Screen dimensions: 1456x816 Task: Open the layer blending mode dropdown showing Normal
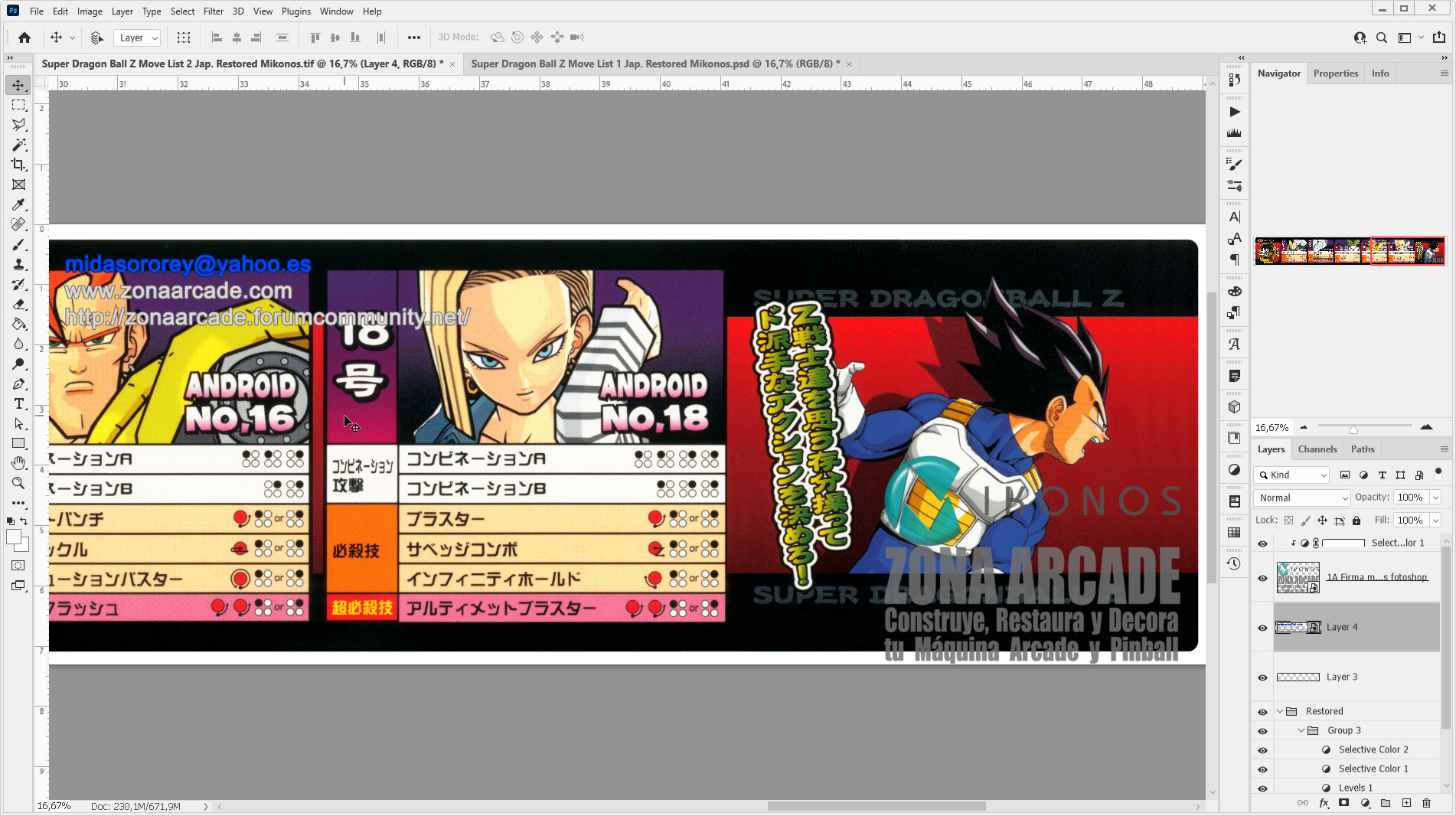pos(1301,498)
